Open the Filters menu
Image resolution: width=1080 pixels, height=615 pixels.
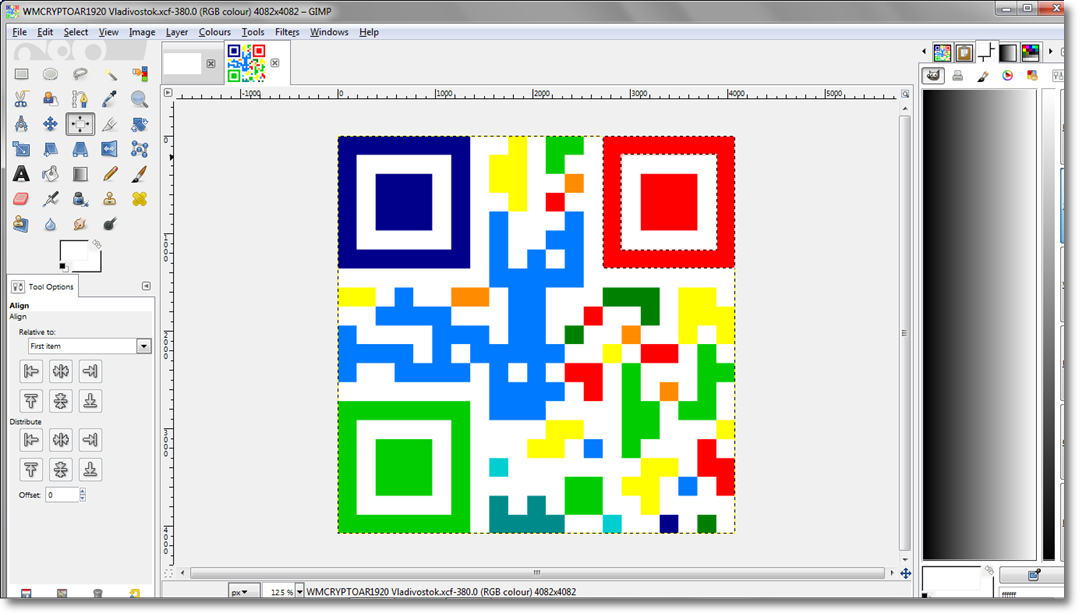click(287, 32)
